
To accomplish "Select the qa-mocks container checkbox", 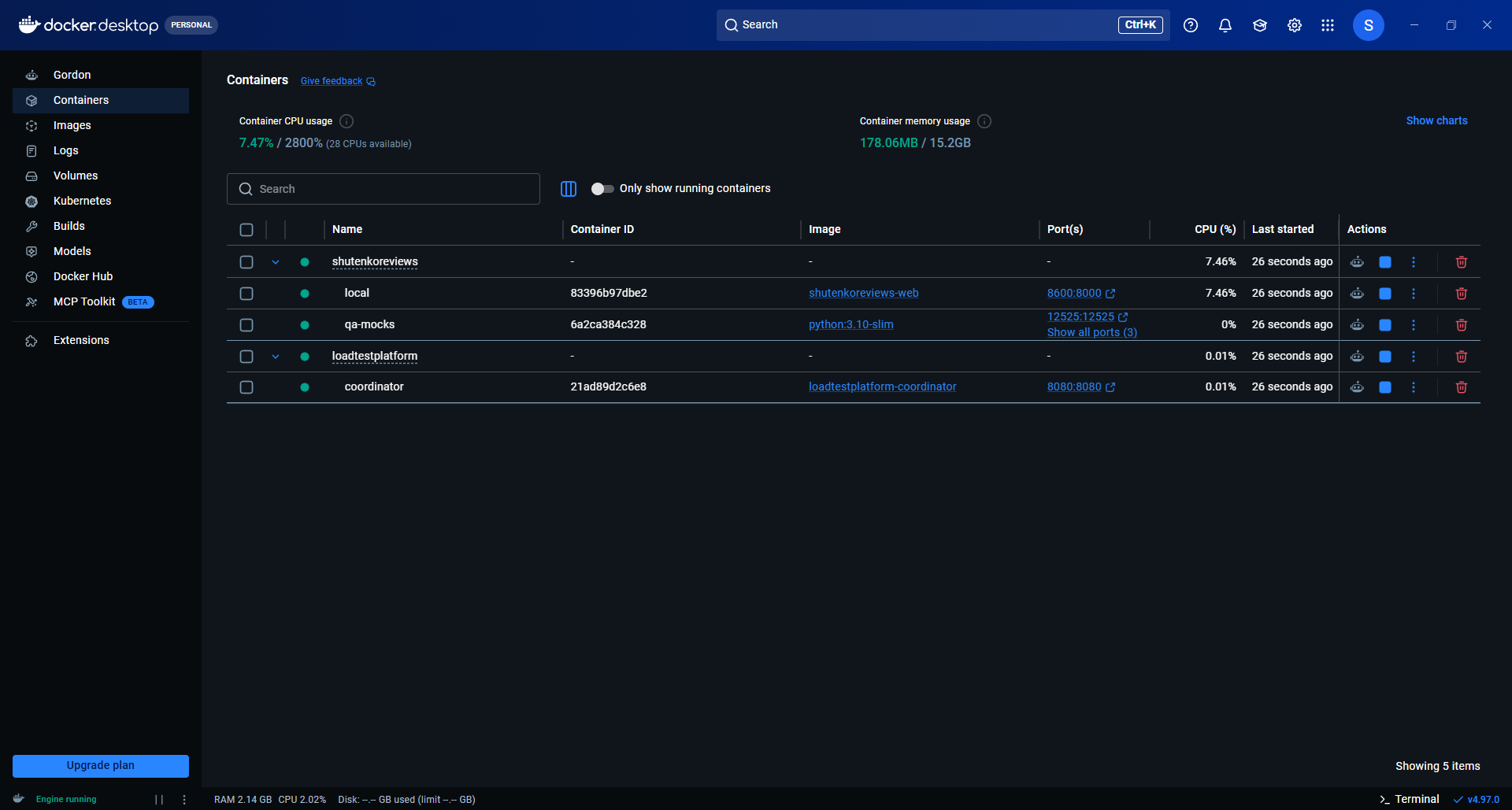I will point(246,325).
